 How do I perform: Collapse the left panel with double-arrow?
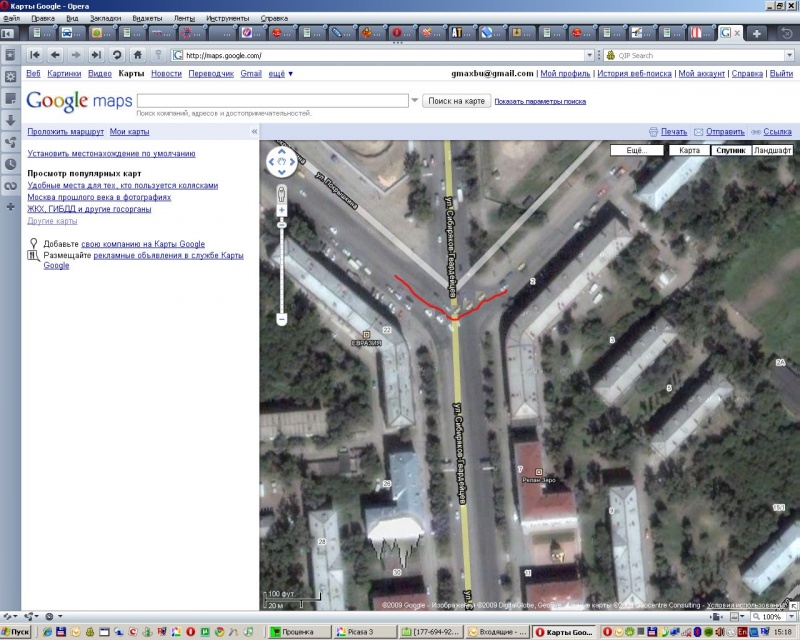click(253, 132)
